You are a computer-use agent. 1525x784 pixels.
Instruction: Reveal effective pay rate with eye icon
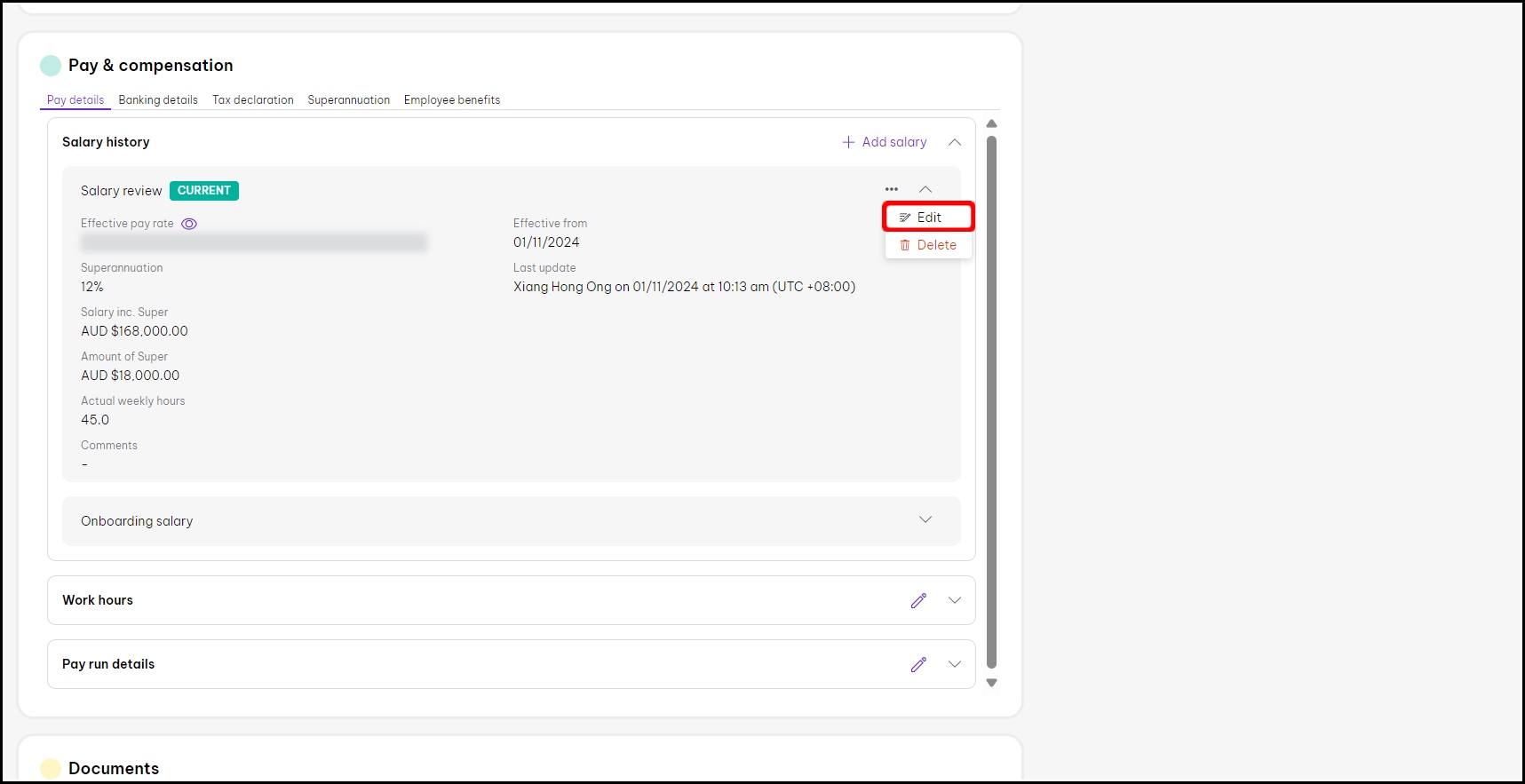pos(189,224)
